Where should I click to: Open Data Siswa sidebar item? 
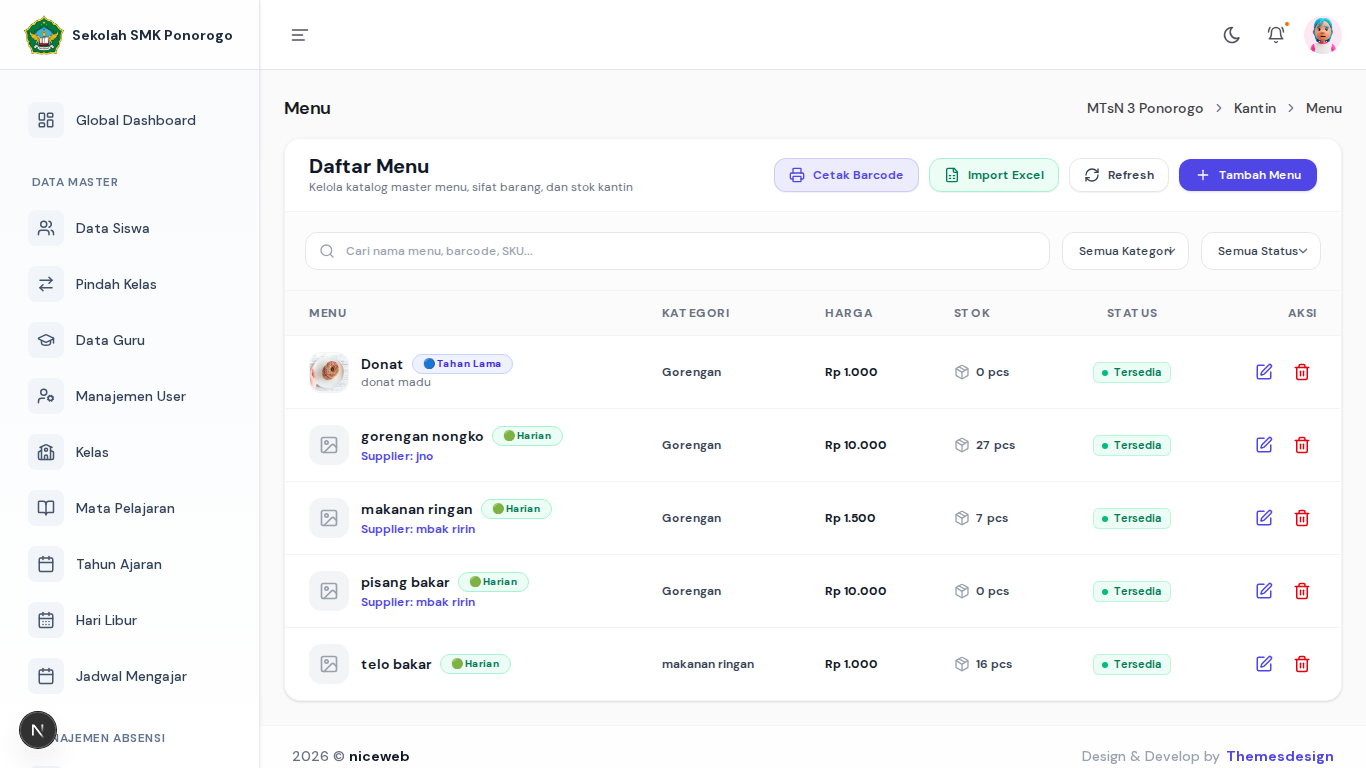pos(130,228)
